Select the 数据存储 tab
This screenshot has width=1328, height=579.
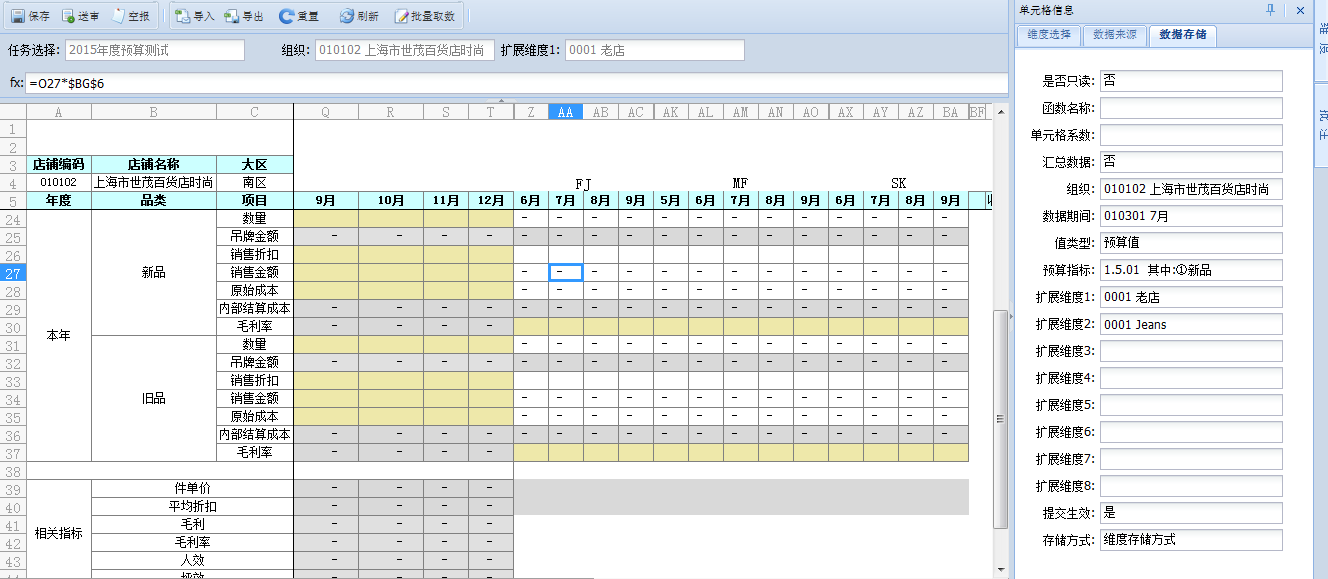click(1182, 35)
